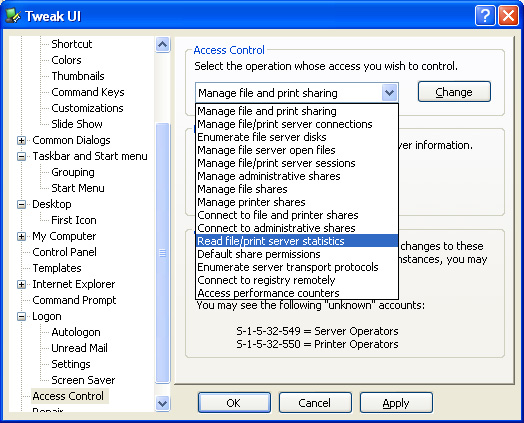Pick Connect to file and printer shares

(297, 215)
